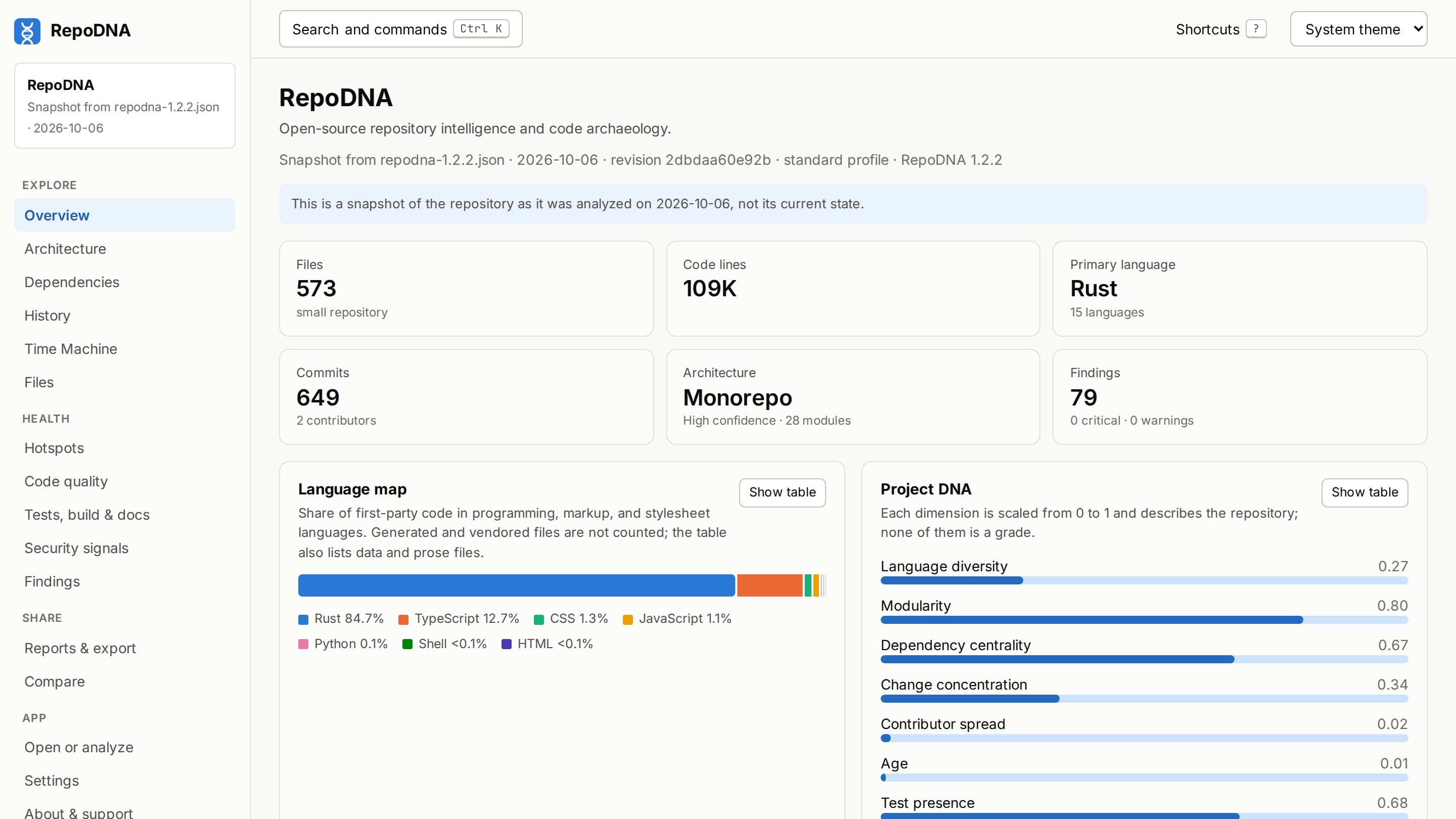Click the Files 573 stat card
The image size is (1456, 819).
tap(466, 289)
